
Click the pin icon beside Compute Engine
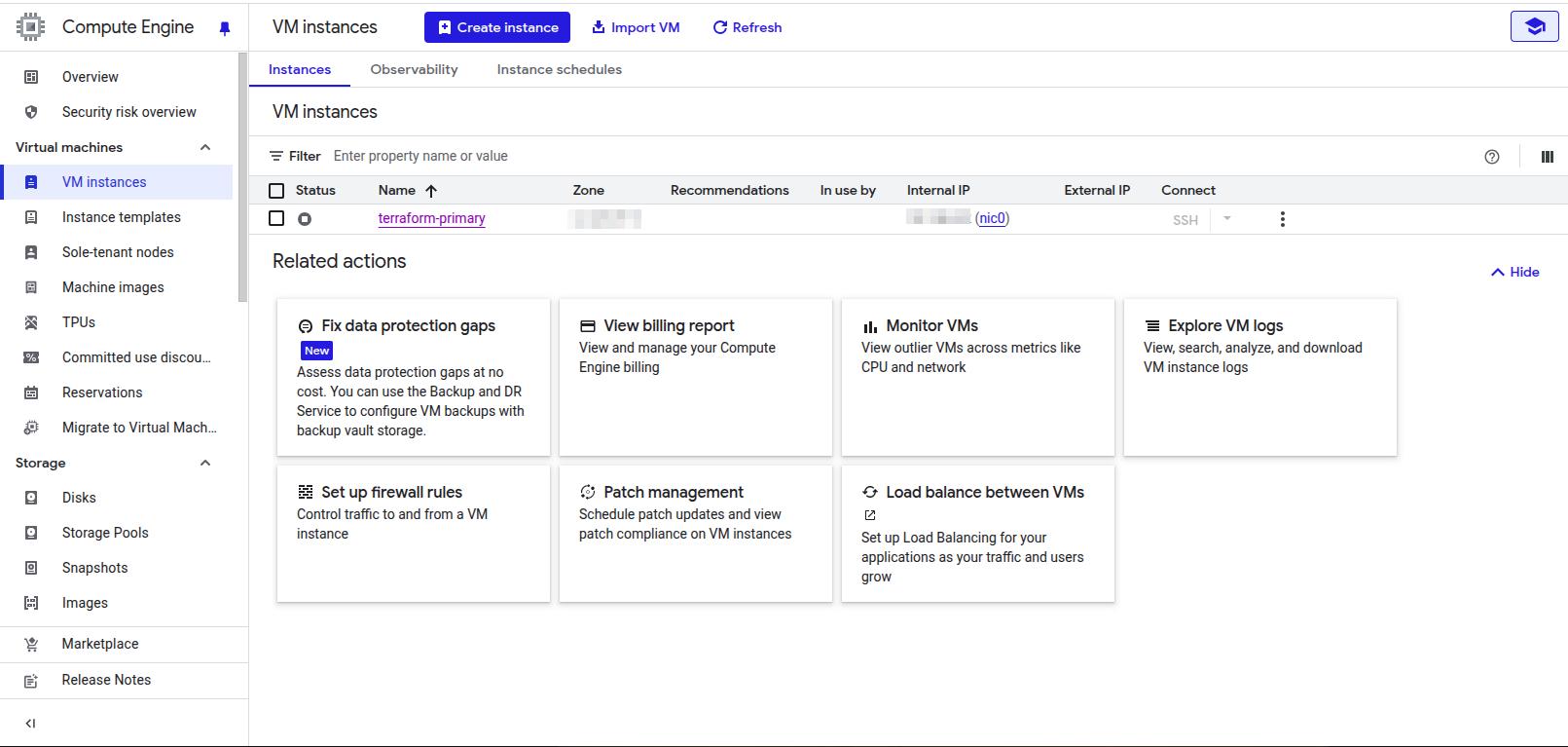[x=225, y=28]
